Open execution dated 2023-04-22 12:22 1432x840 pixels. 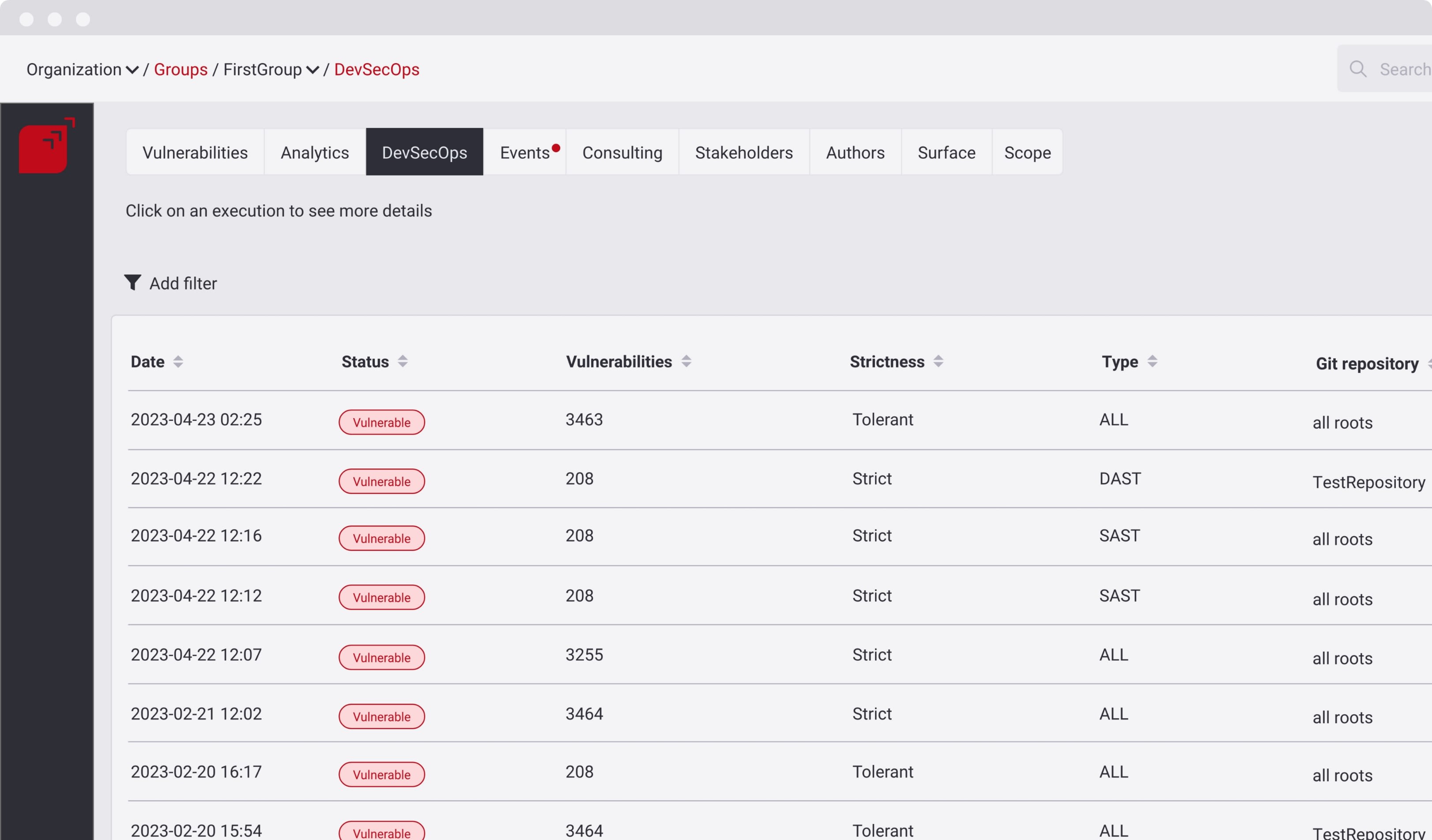point(780,479)
